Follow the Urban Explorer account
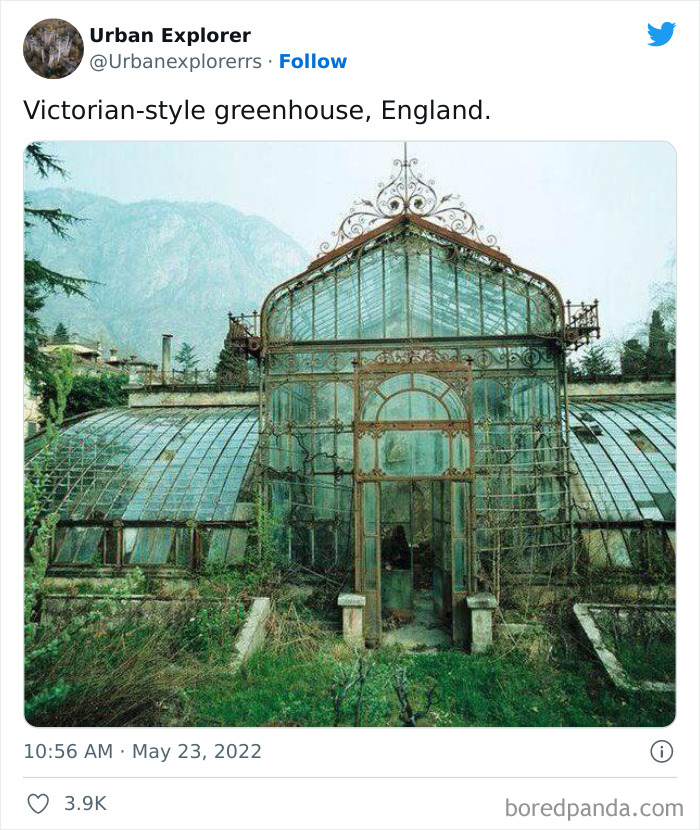Viewport: 700px width, 830px height. (x=313, y=61)
